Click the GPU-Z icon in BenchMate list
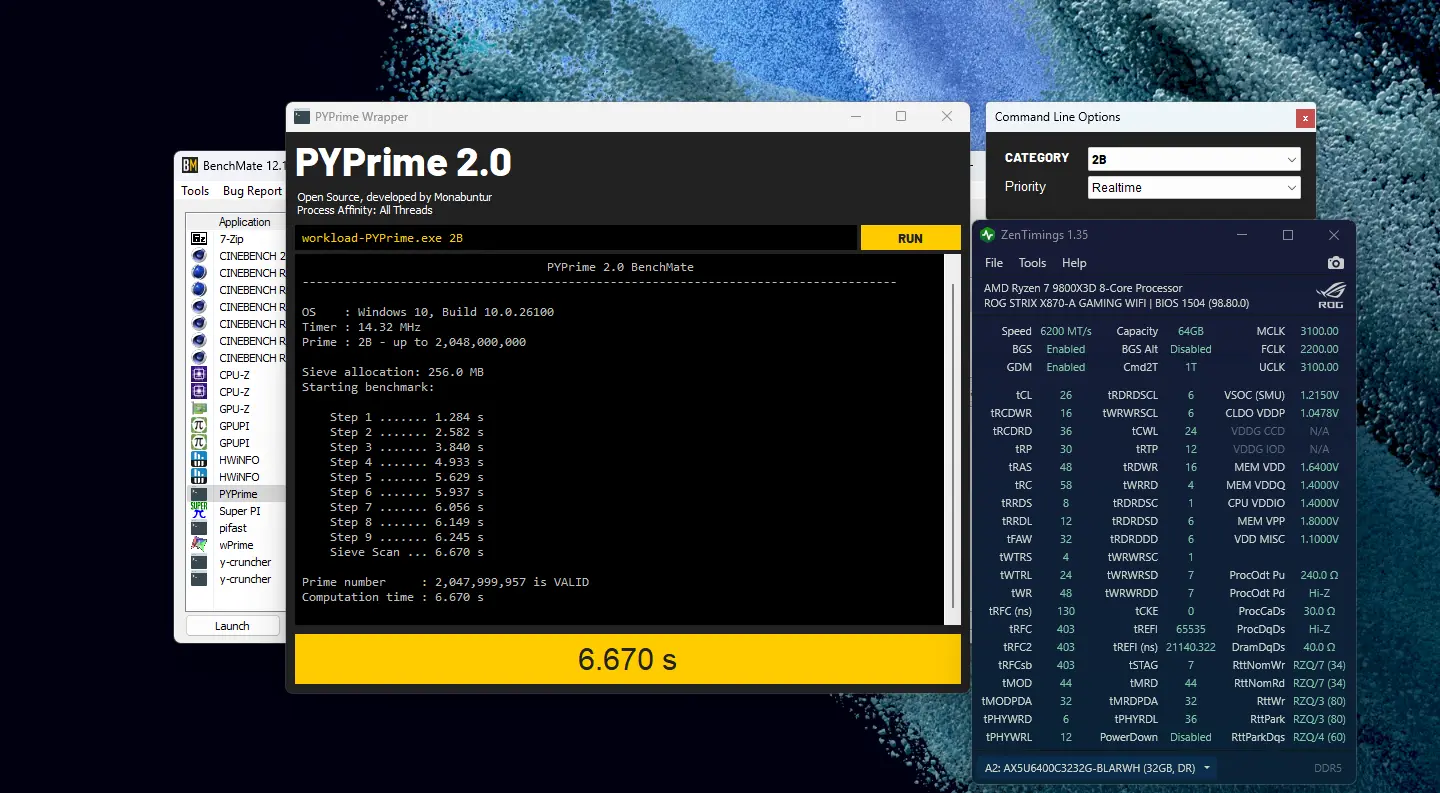1440x793 pixels. [x=199, y=409]
